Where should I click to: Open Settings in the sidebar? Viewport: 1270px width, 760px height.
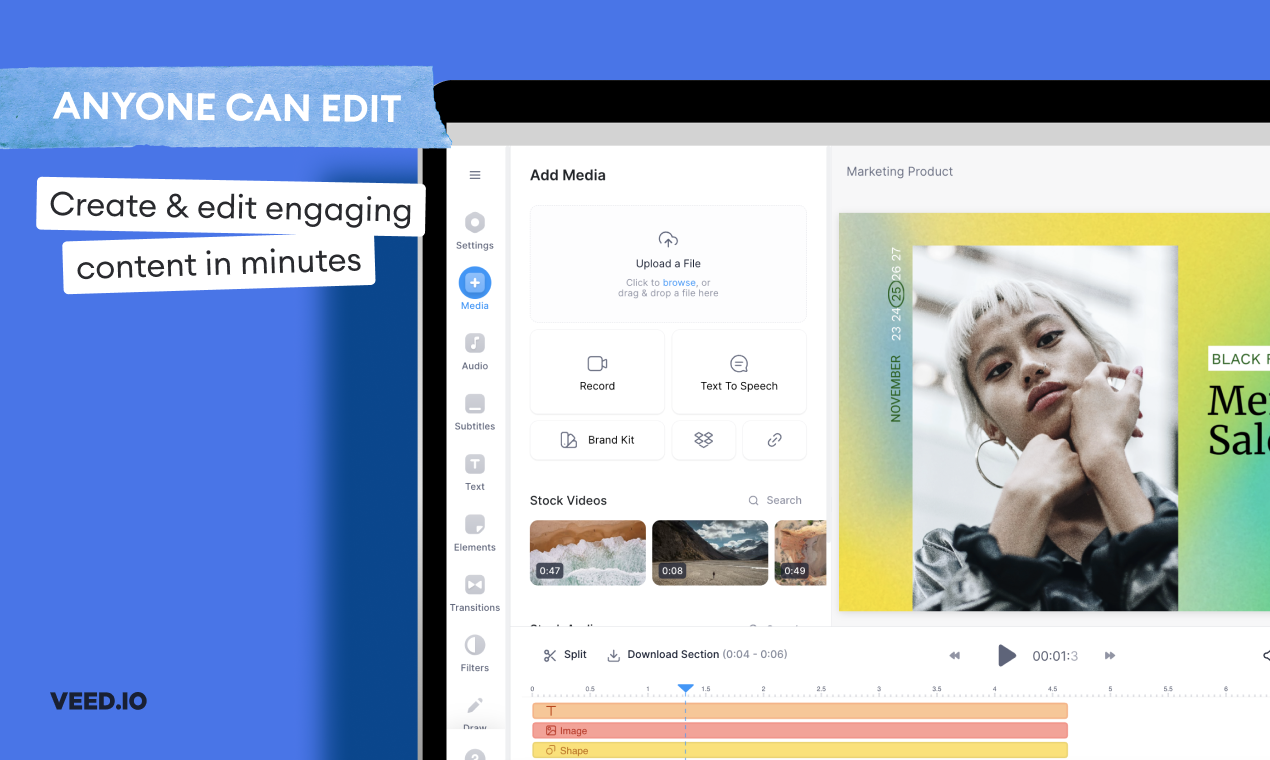pos(475,231)
